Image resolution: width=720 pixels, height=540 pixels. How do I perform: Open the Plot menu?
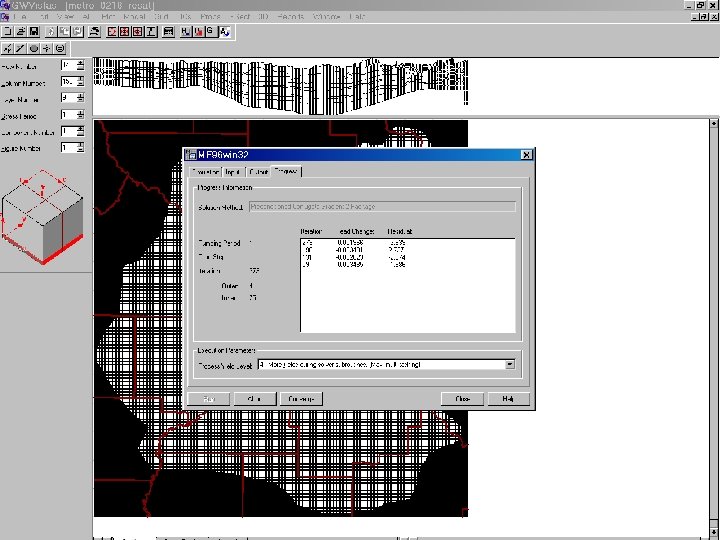click(109, 17)
